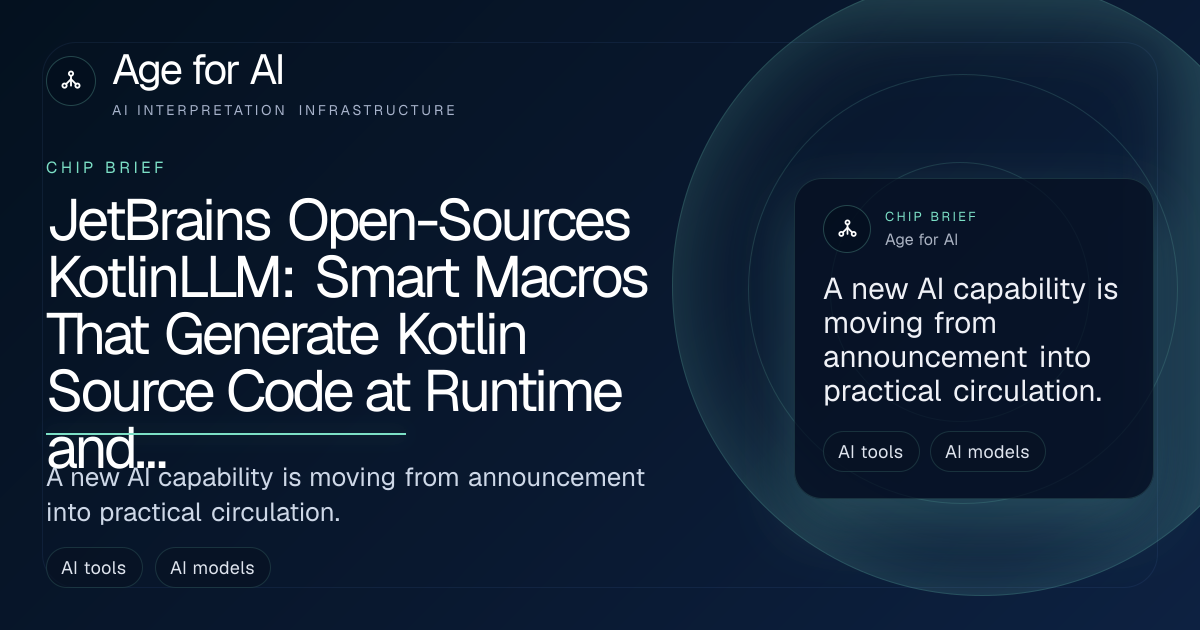Click the 'AI models' chip in the preview card
1200x630 pixels.
pos(987,452)
